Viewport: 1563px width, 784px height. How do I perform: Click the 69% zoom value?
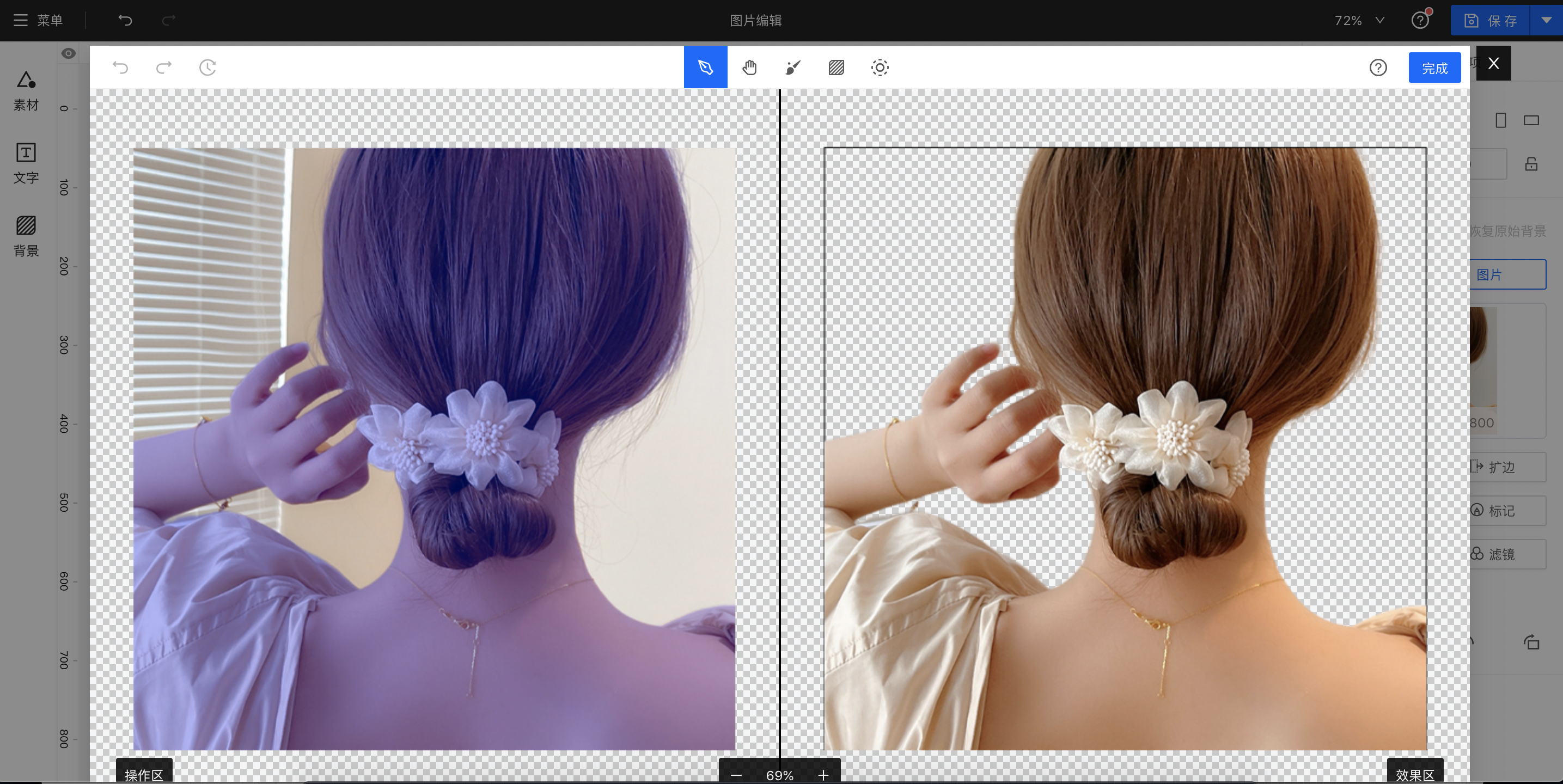(x=780, y=775)
